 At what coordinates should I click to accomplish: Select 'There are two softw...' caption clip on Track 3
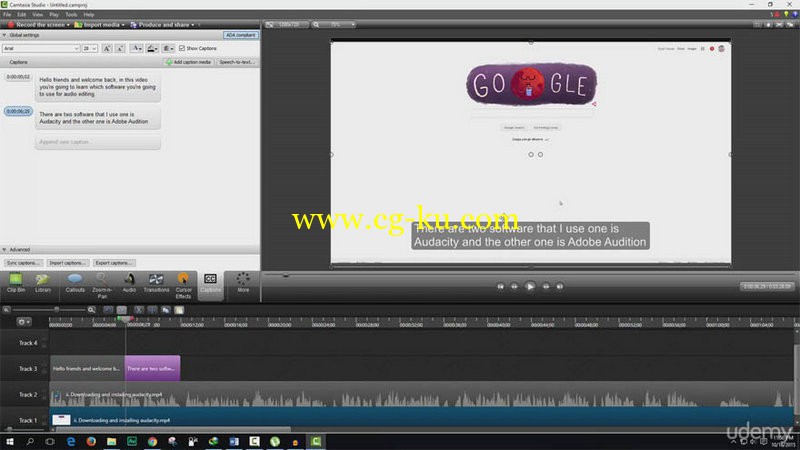[153, 368]
